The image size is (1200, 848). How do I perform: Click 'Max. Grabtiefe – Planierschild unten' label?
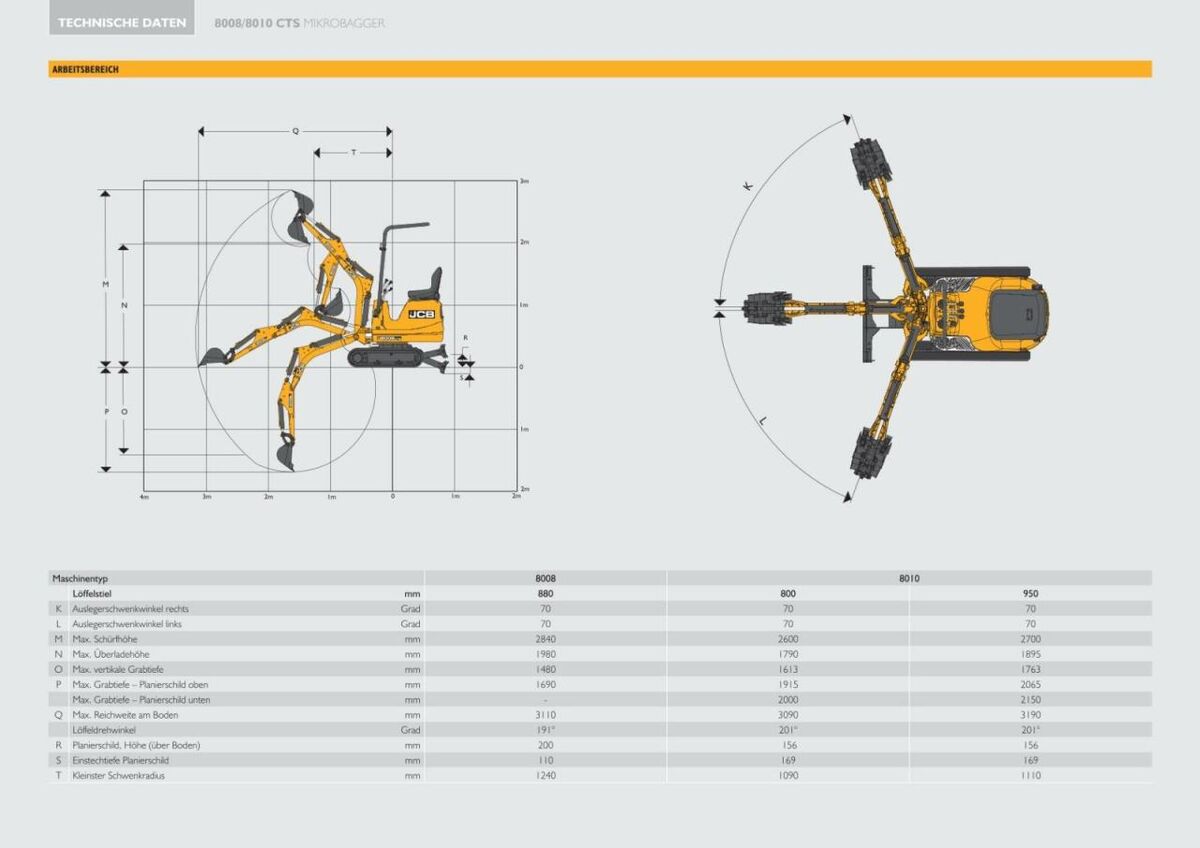141,699
